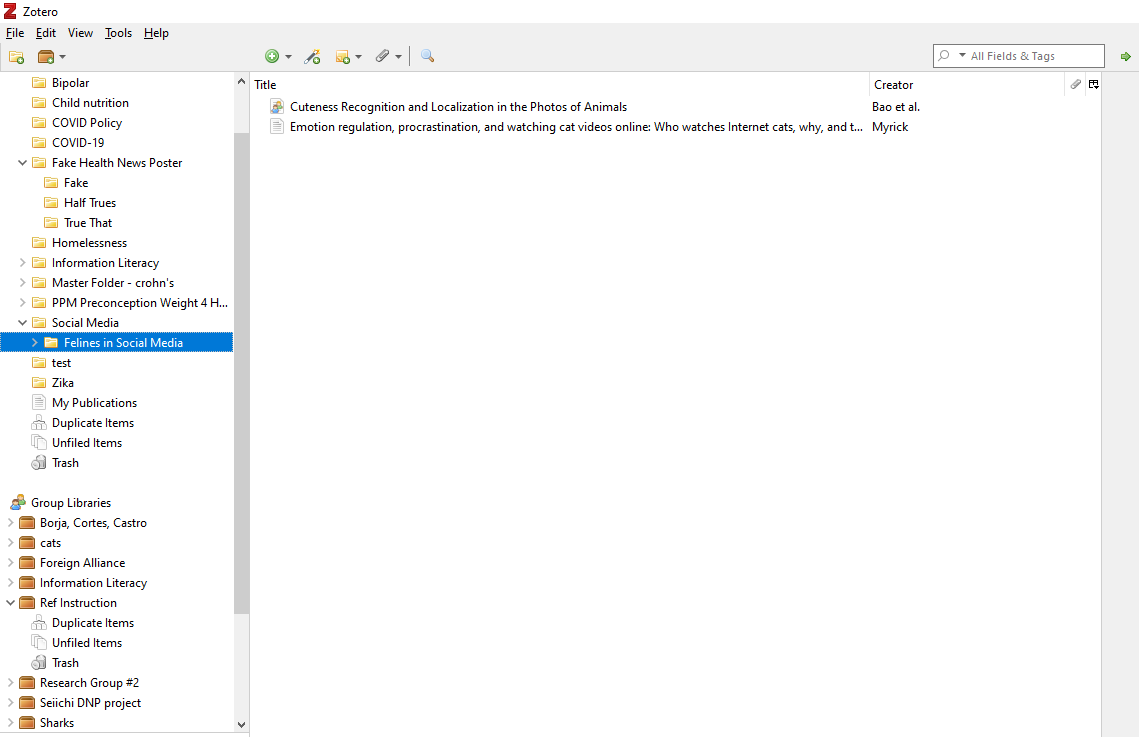Sort items by the Creator column header
Viewport: 1139px width, 737px height.
(966, 85)
